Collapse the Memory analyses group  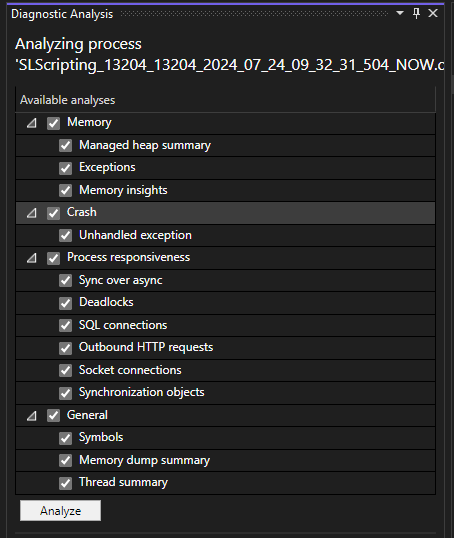tap(32, 123)
